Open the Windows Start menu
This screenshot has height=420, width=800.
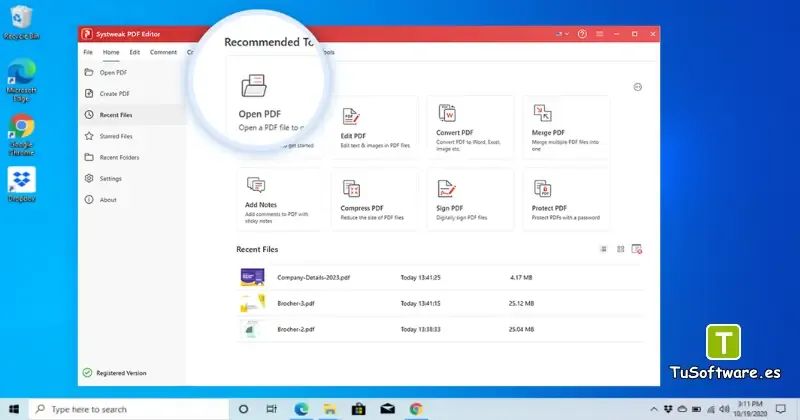coord(14,409)
